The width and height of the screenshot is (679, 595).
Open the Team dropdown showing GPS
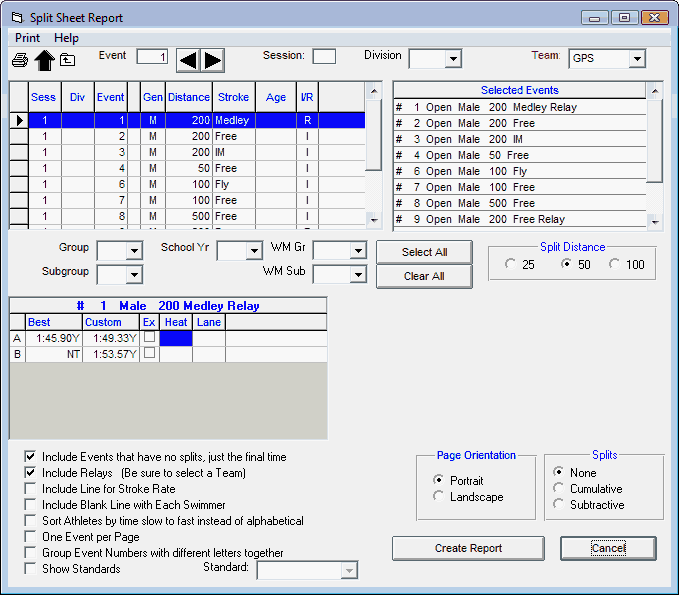[x=637, y=59]
